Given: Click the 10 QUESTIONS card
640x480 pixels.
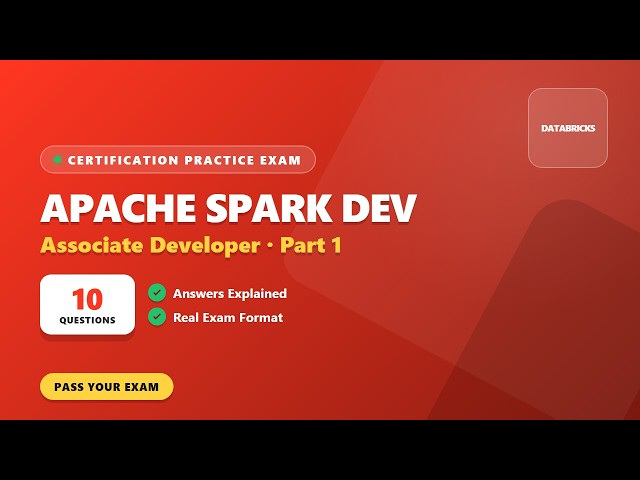Looking at the screenshot, I should click(87, 304).
